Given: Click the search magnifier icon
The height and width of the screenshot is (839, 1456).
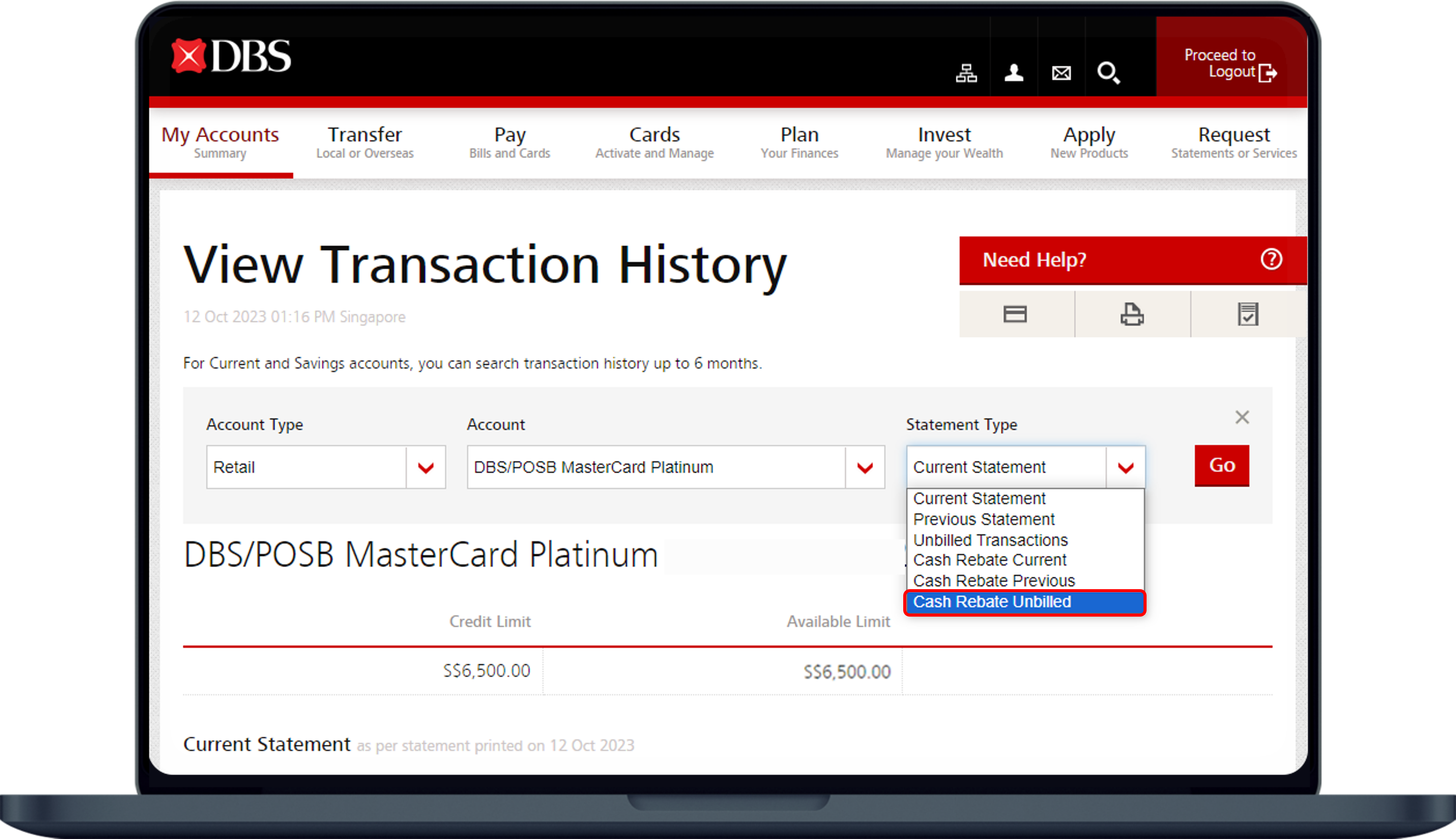Looking at the screenshot, I should tap(1108, 73).
